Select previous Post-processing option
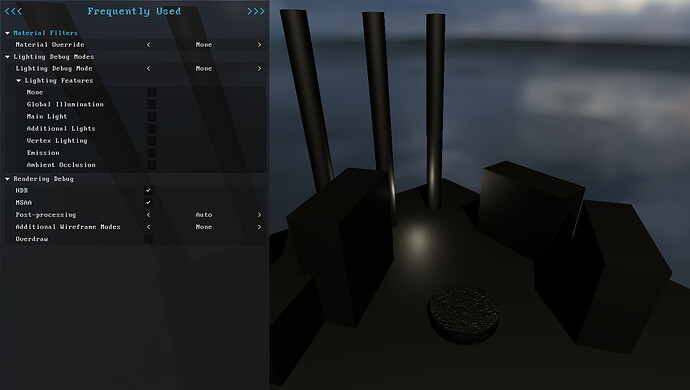The height and width of the screenshot is (390, 690). tap(148, 215)
